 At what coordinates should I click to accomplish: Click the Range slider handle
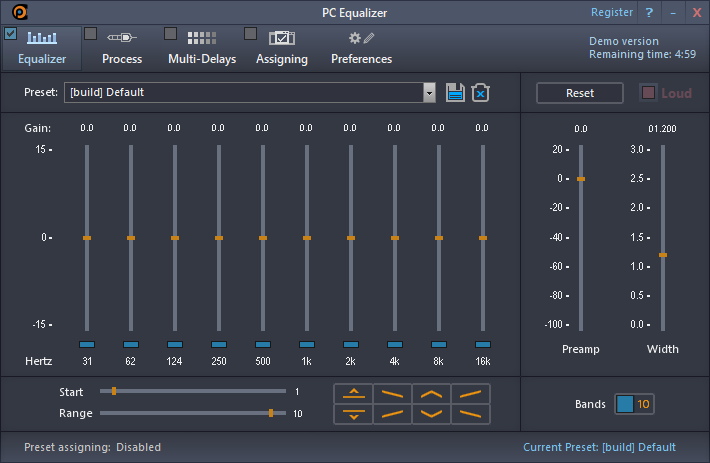(x=271, y=413)
